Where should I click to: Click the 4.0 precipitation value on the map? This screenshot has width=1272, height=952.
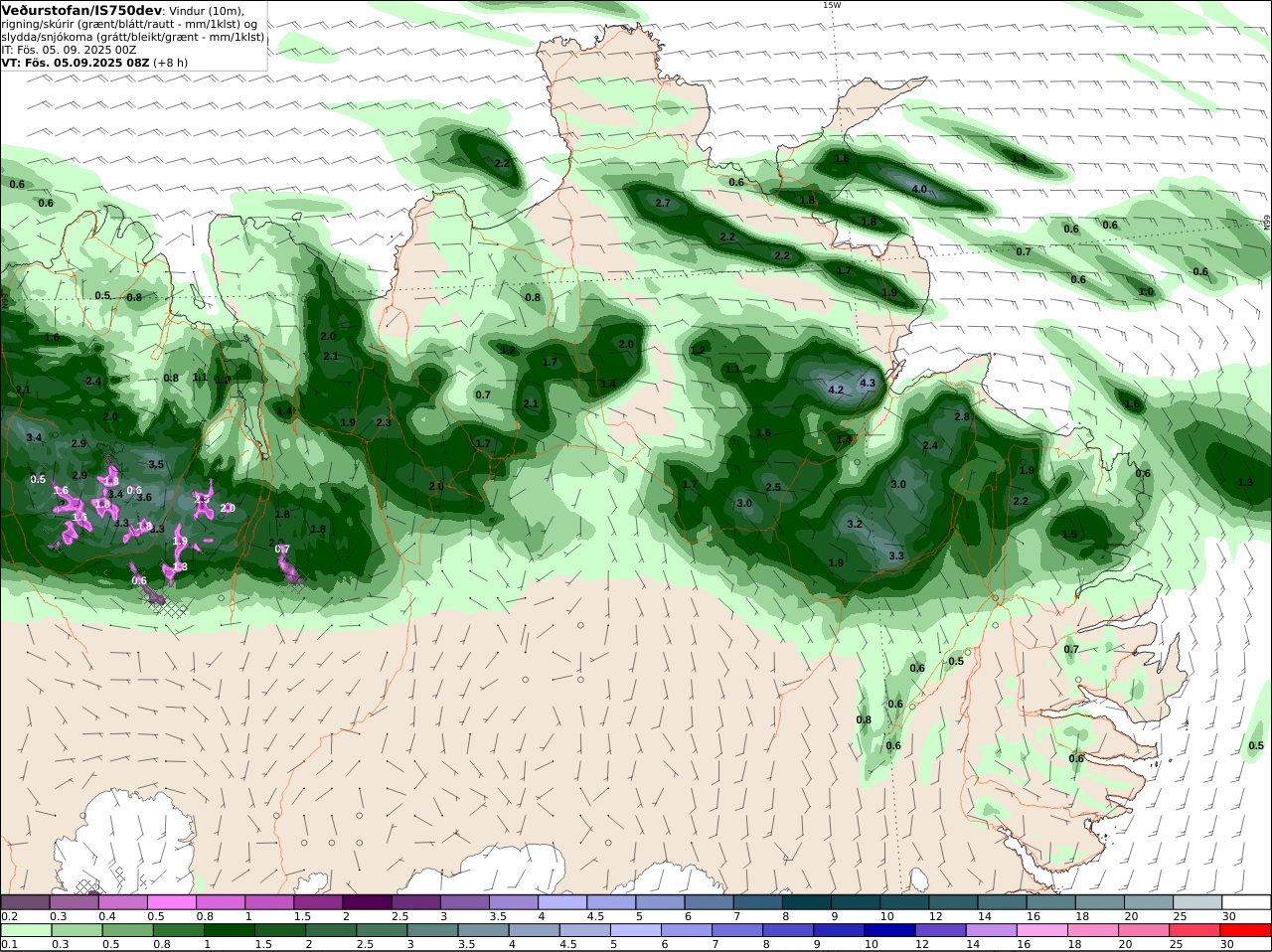[919, 189]
